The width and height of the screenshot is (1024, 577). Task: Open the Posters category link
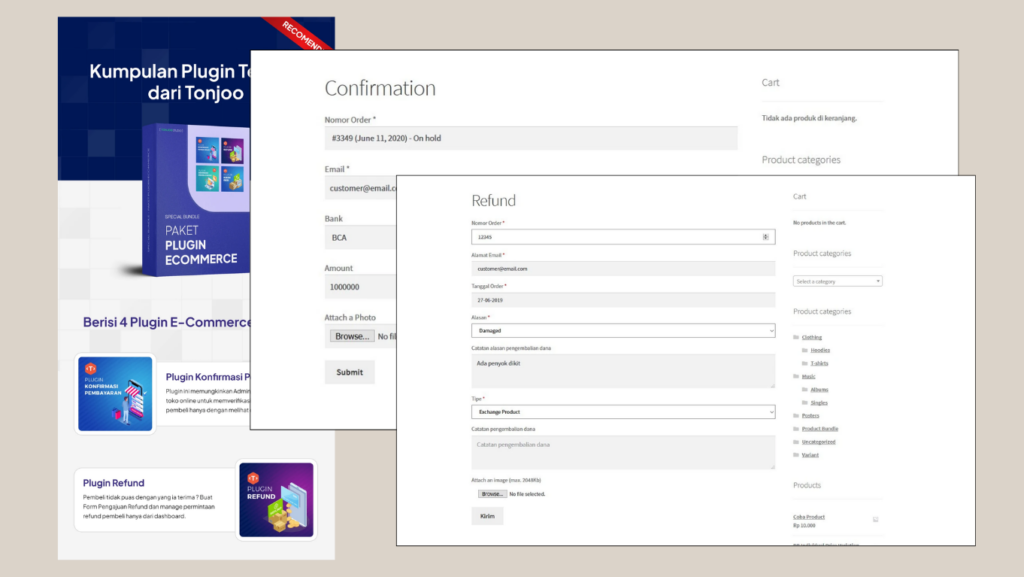(810, 416)
